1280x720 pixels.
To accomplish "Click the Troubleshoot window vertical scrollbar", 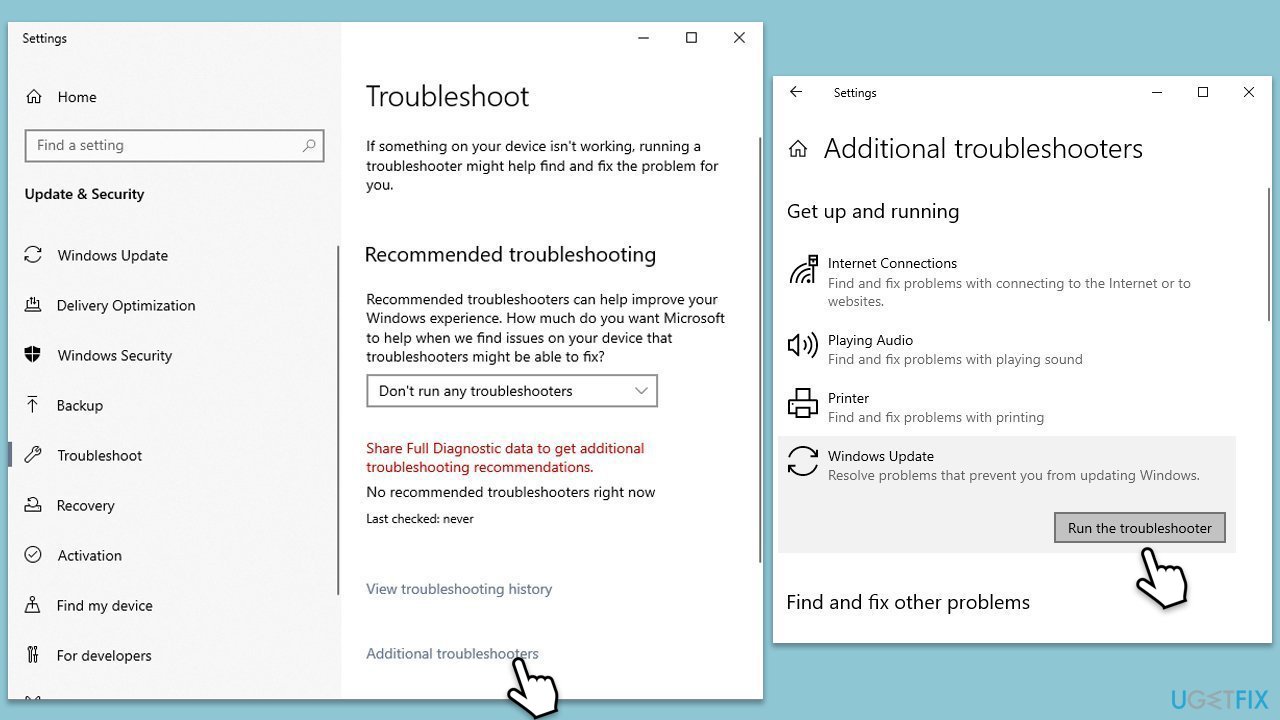I will pyautogui.click(x=760, y=350).
